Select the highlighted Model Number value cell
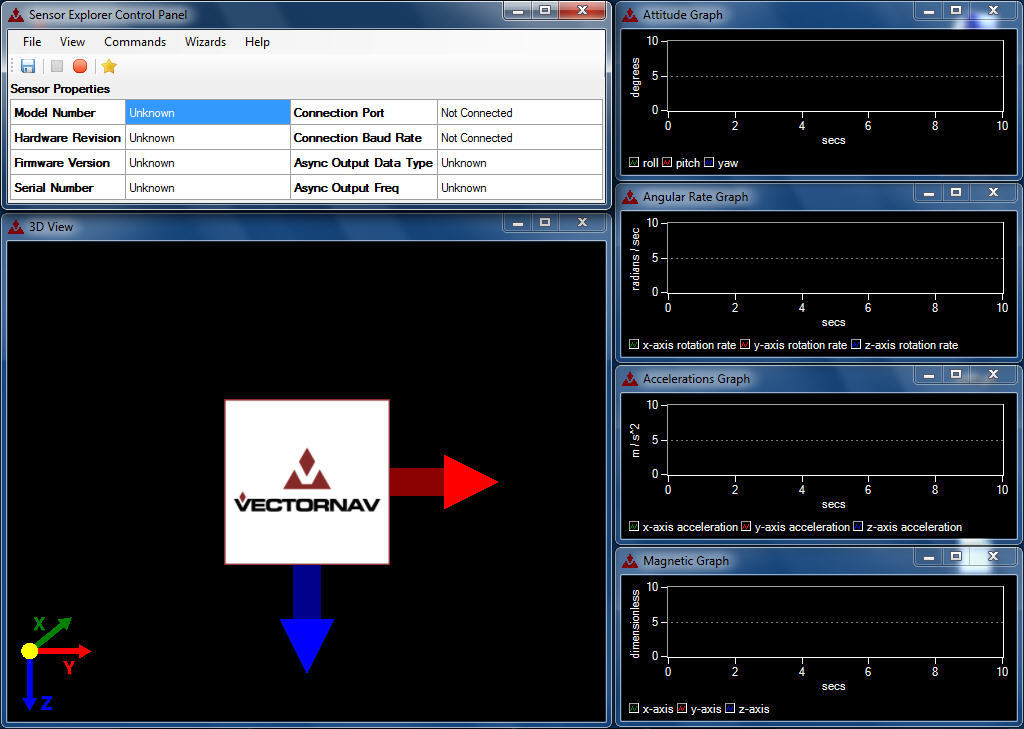The height and width of the screenshot is (729, 1024). [208, 112]
